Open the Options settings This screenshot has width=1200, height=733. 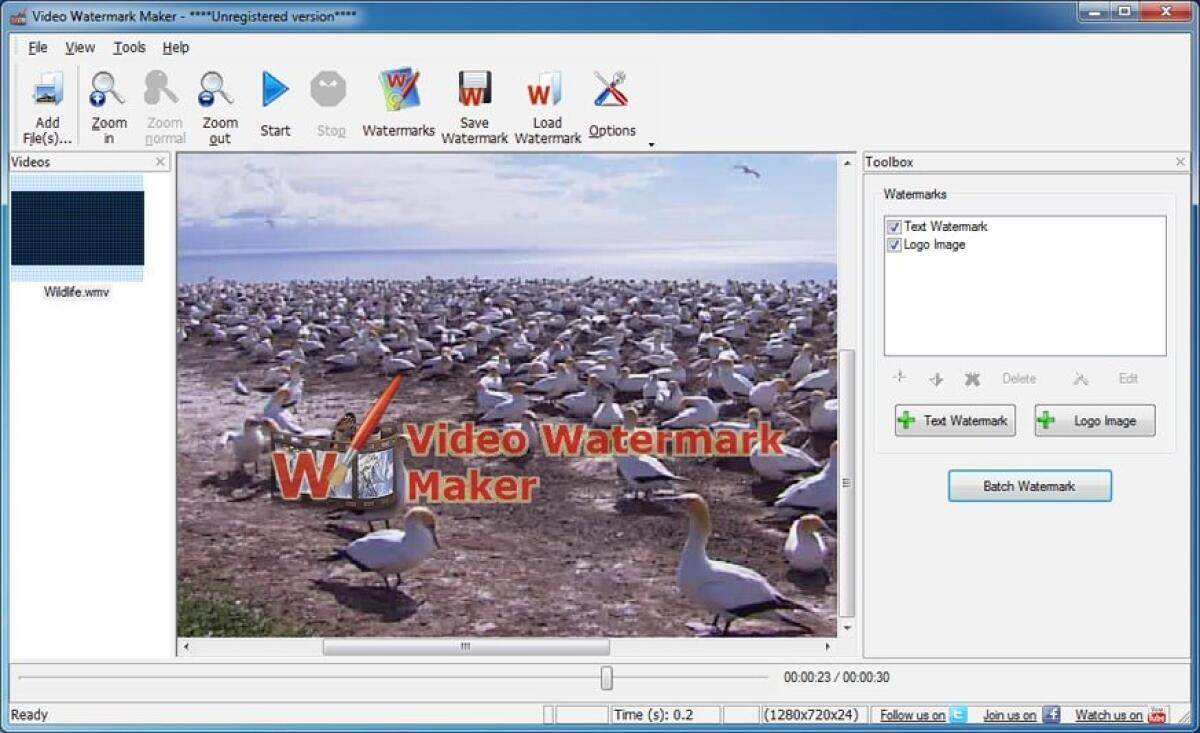click(611, 100)
